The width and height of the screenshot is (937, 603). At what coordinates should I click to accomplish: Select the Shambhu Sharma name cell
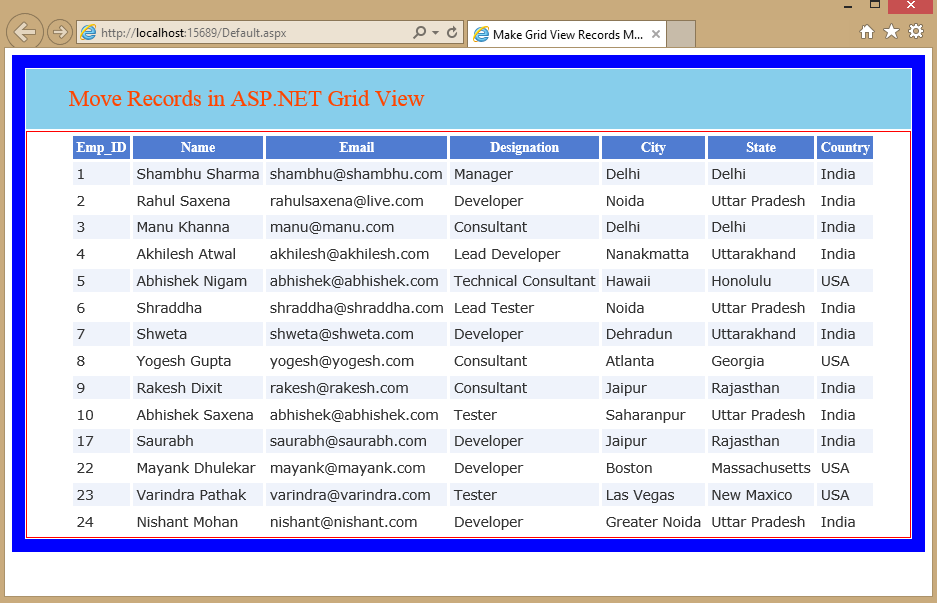pyautogui.click(x=198, y=174)
